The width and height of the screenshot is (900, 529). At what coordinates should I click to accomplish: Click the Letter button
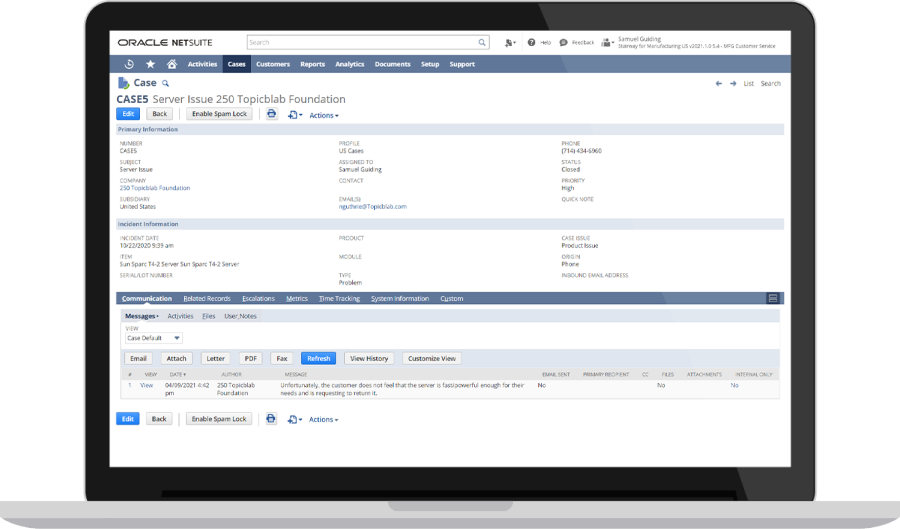pos(215,359)
